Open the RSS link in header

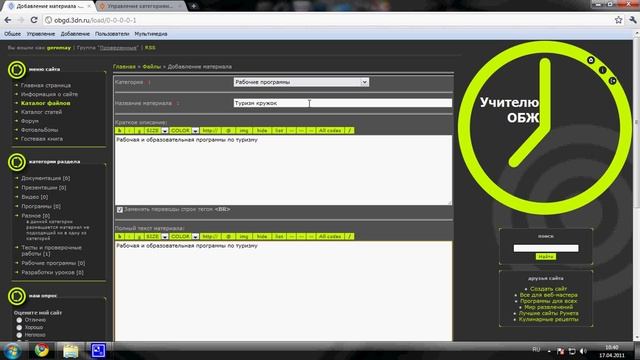tap(150, 48)
